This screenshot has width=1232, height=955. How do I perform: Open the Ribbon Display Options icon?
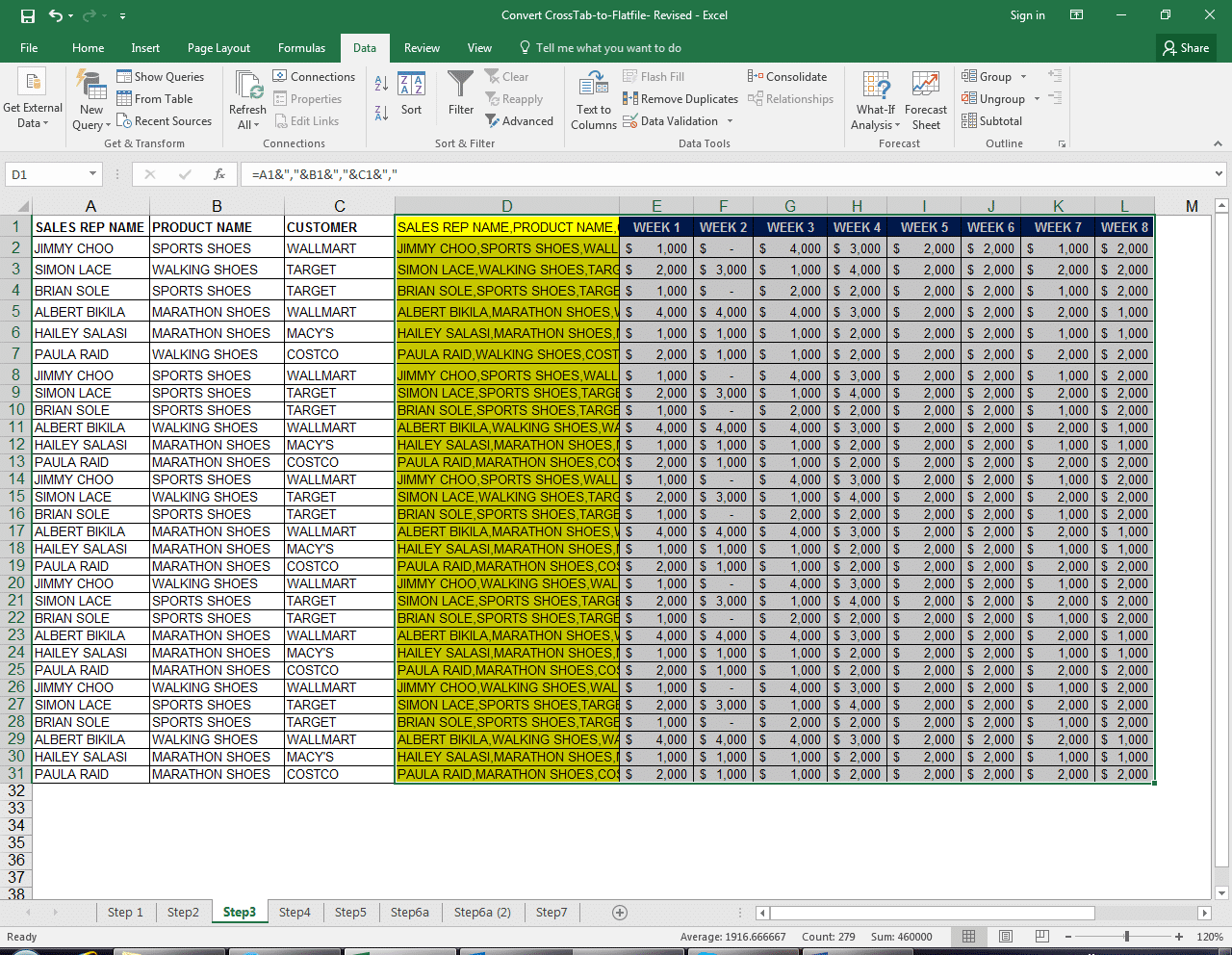pyautogui.click(x=1077, y=15)
